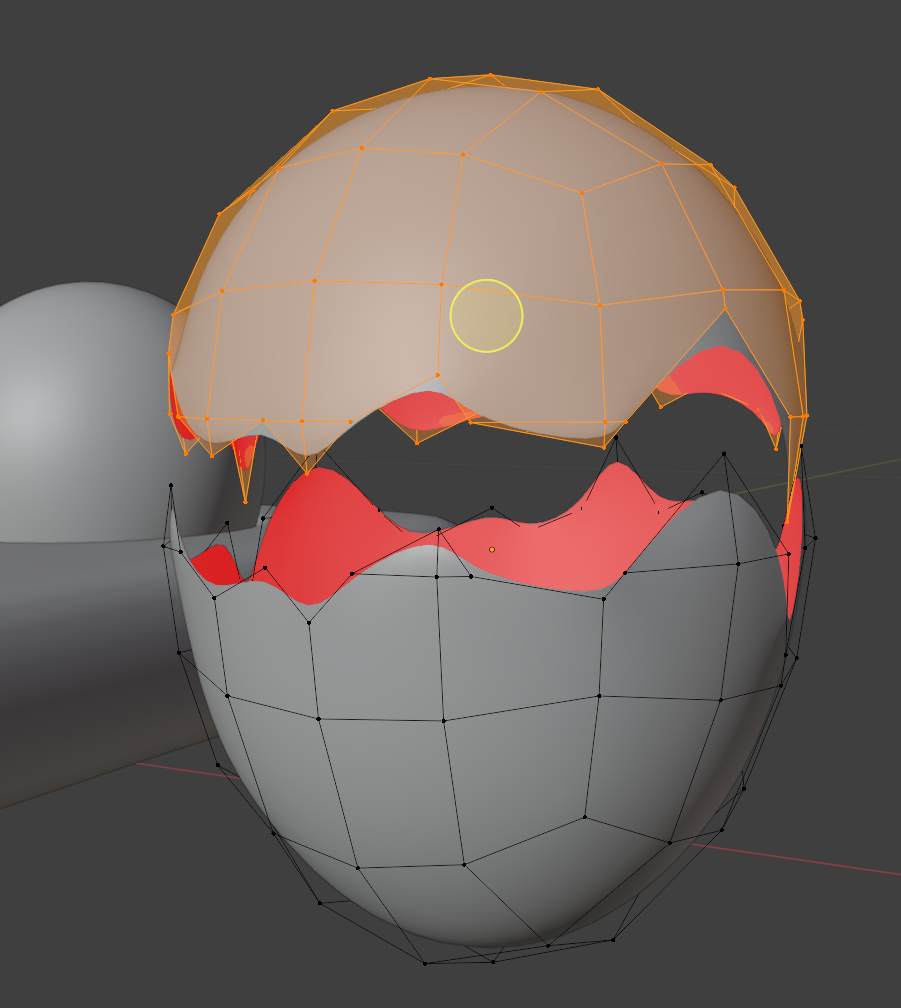901x1008 pixels.
Task: Select the topmost orange vertex on the egg crown
Action: click(x=490, y=75)
